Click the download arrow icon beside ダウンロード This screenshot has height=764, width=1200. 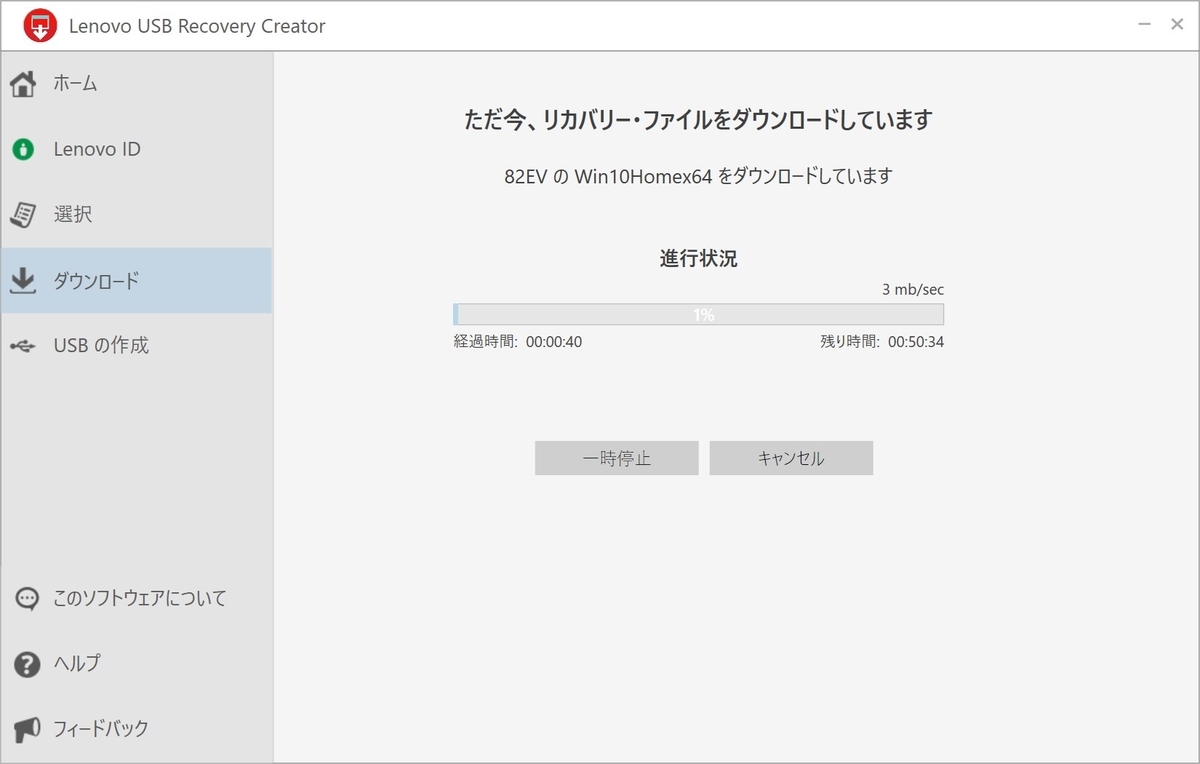click(23, 281)
